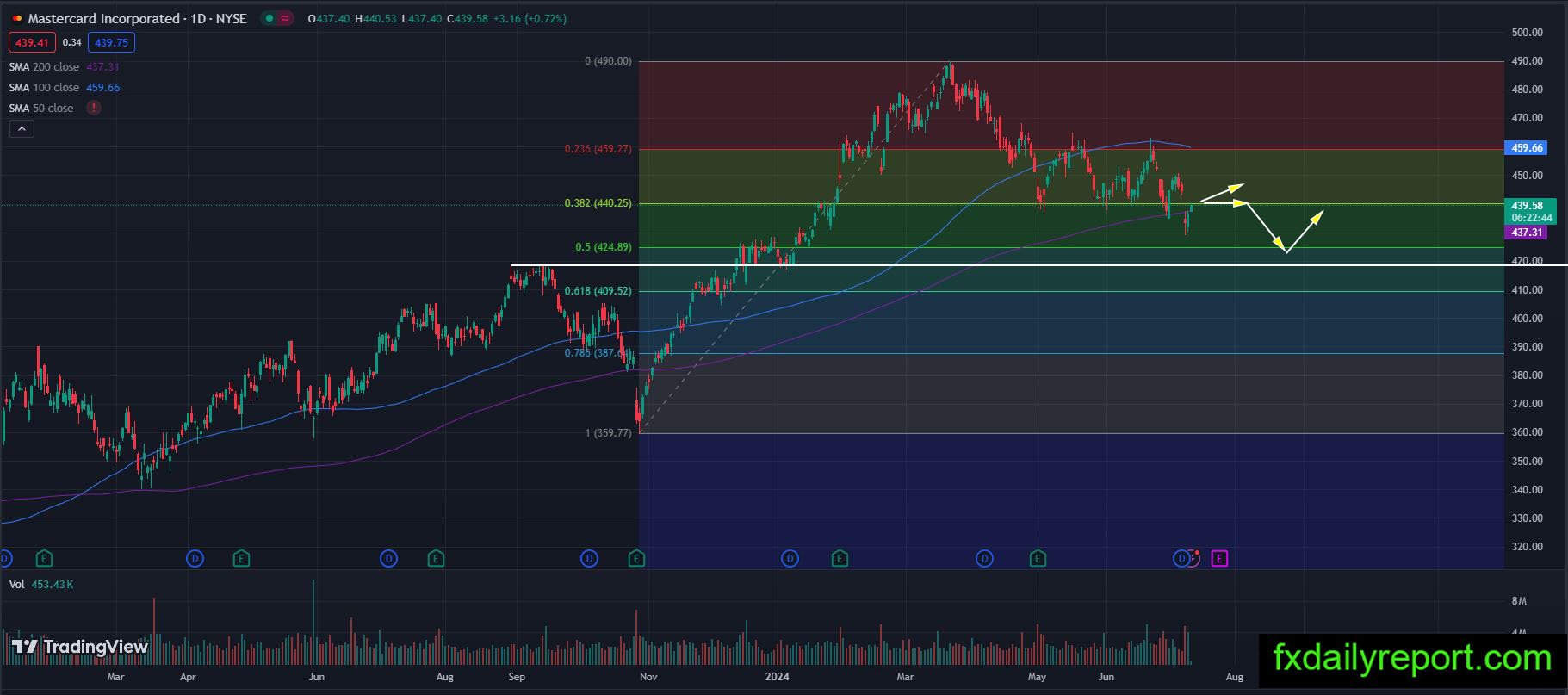Open the earnings marker just left of Nov
Viewport: 1568px width, 695px height.
tap(636, 559)
